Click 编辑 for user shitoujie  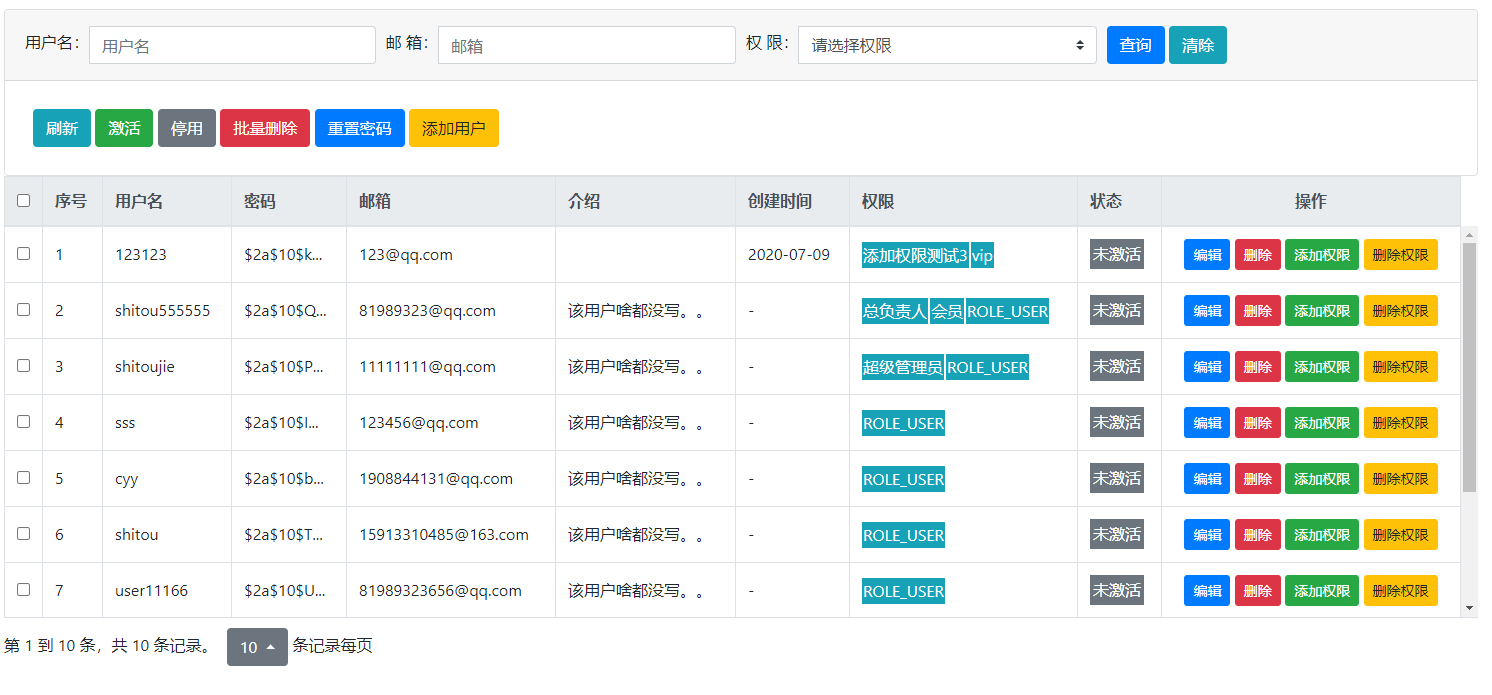pyautogui.click(x=1207, y=367)
